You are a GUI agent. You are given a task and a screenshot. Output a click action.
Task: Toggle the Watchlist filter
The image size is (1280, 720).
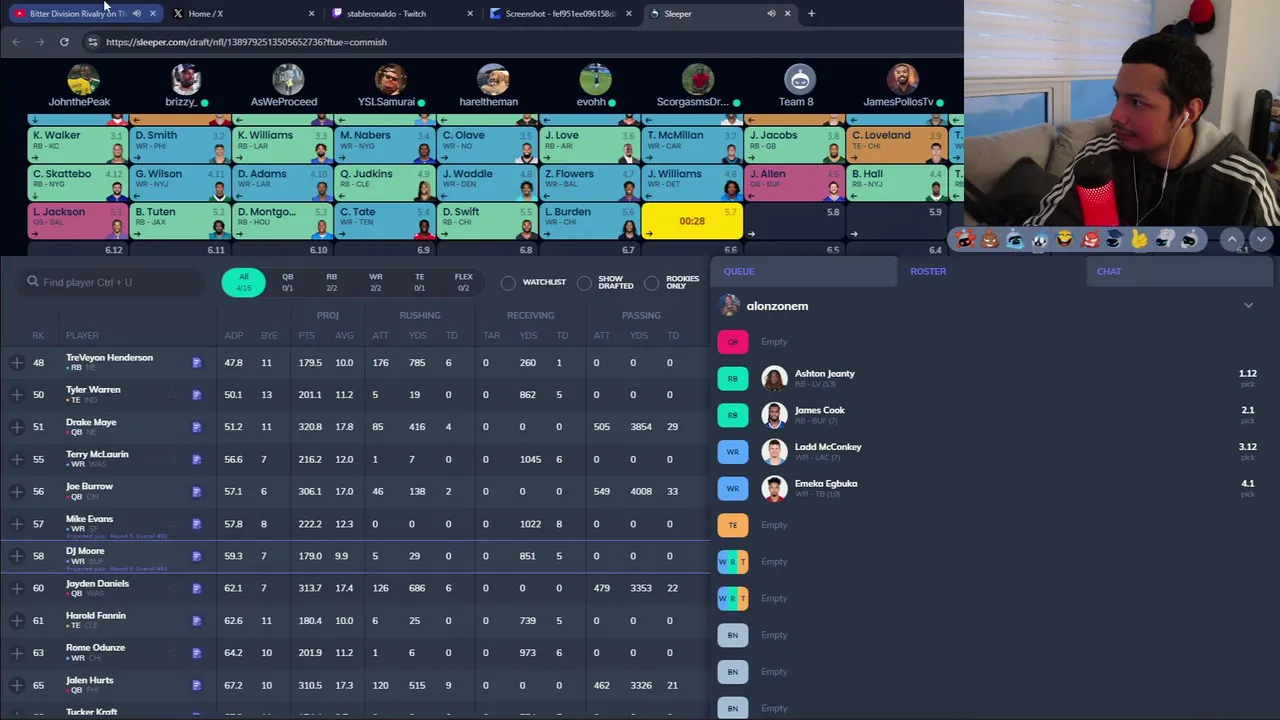(509, 283)
